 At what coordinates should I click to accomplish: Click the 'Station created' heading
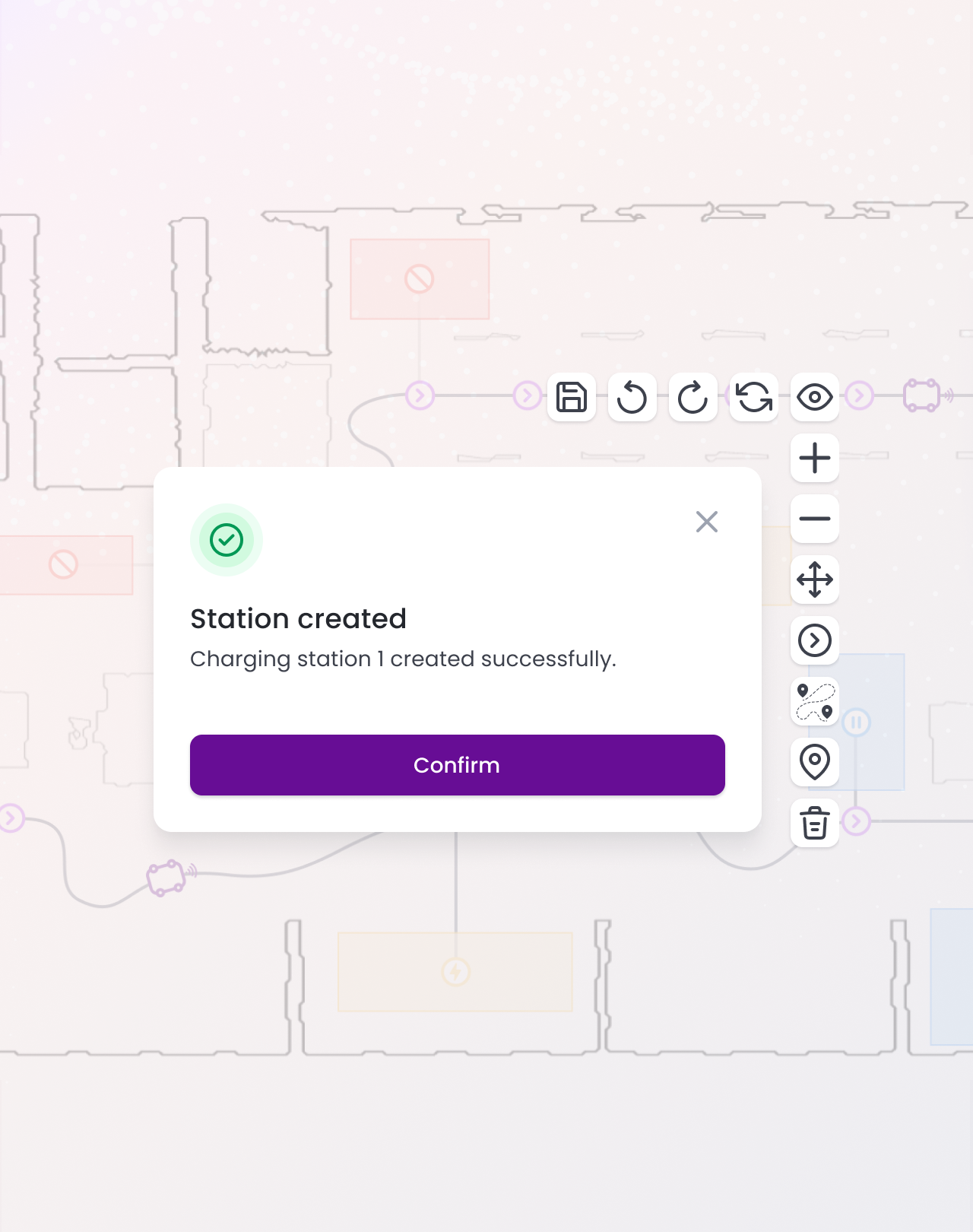click(x=298, y=619)
